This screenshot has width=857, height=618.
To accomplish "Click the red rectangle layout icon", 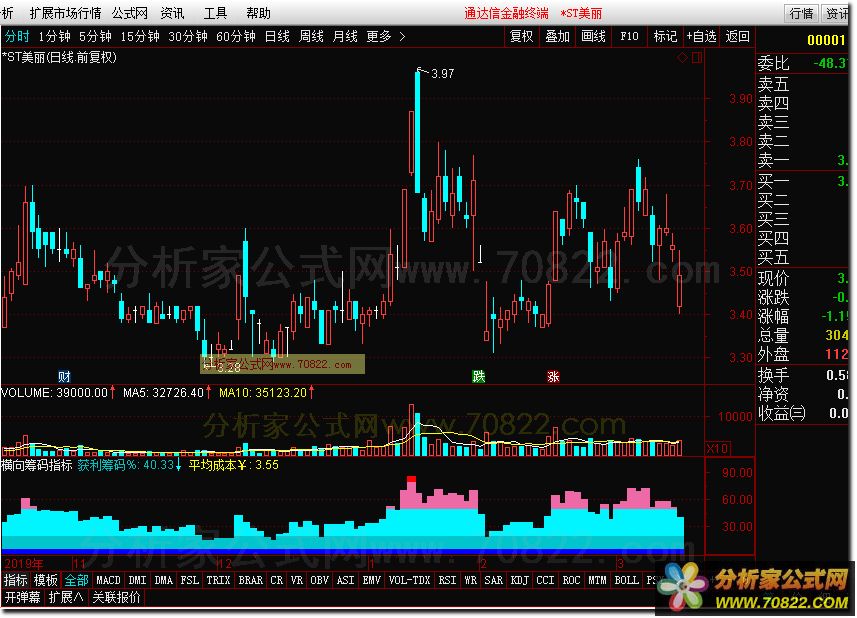I will point(697,57).
